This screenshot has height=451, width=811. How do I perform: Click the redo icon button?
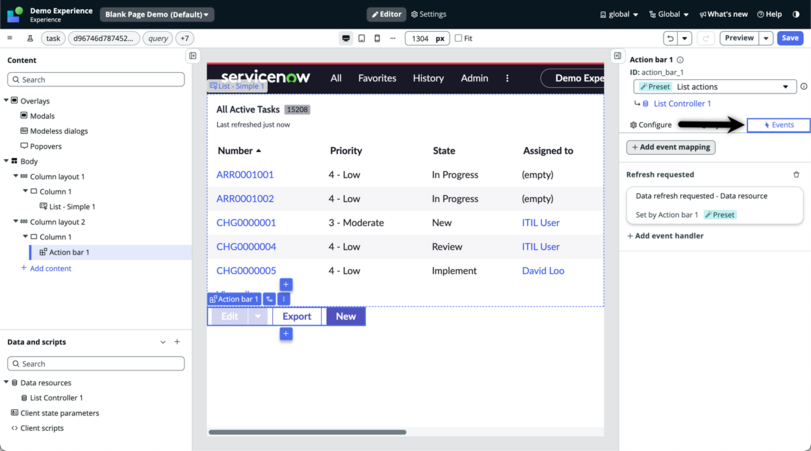pyautogui.click(x=705, y=38)
